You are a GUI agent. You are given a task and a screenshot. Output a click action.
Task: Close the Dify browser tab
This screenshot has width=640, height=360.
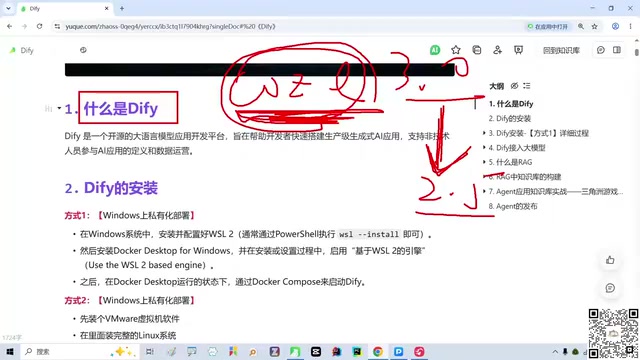tap(107, 9)
